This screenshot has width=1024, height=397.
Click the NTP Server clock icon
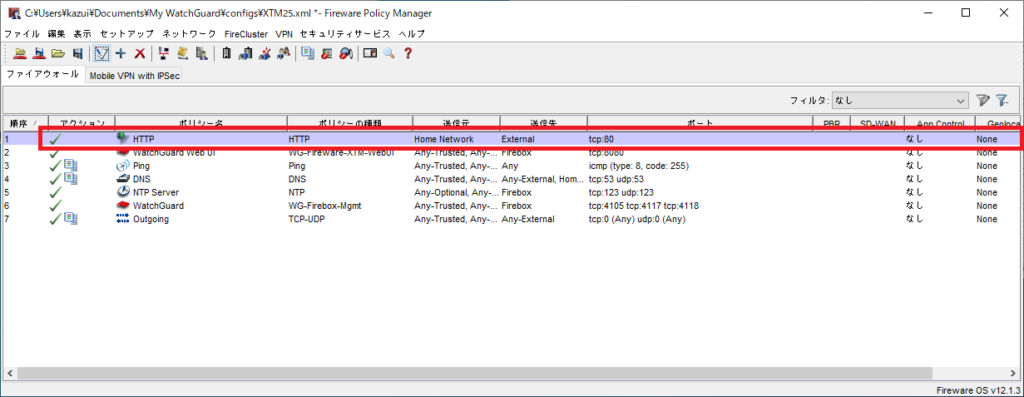[x=123, y=193]
